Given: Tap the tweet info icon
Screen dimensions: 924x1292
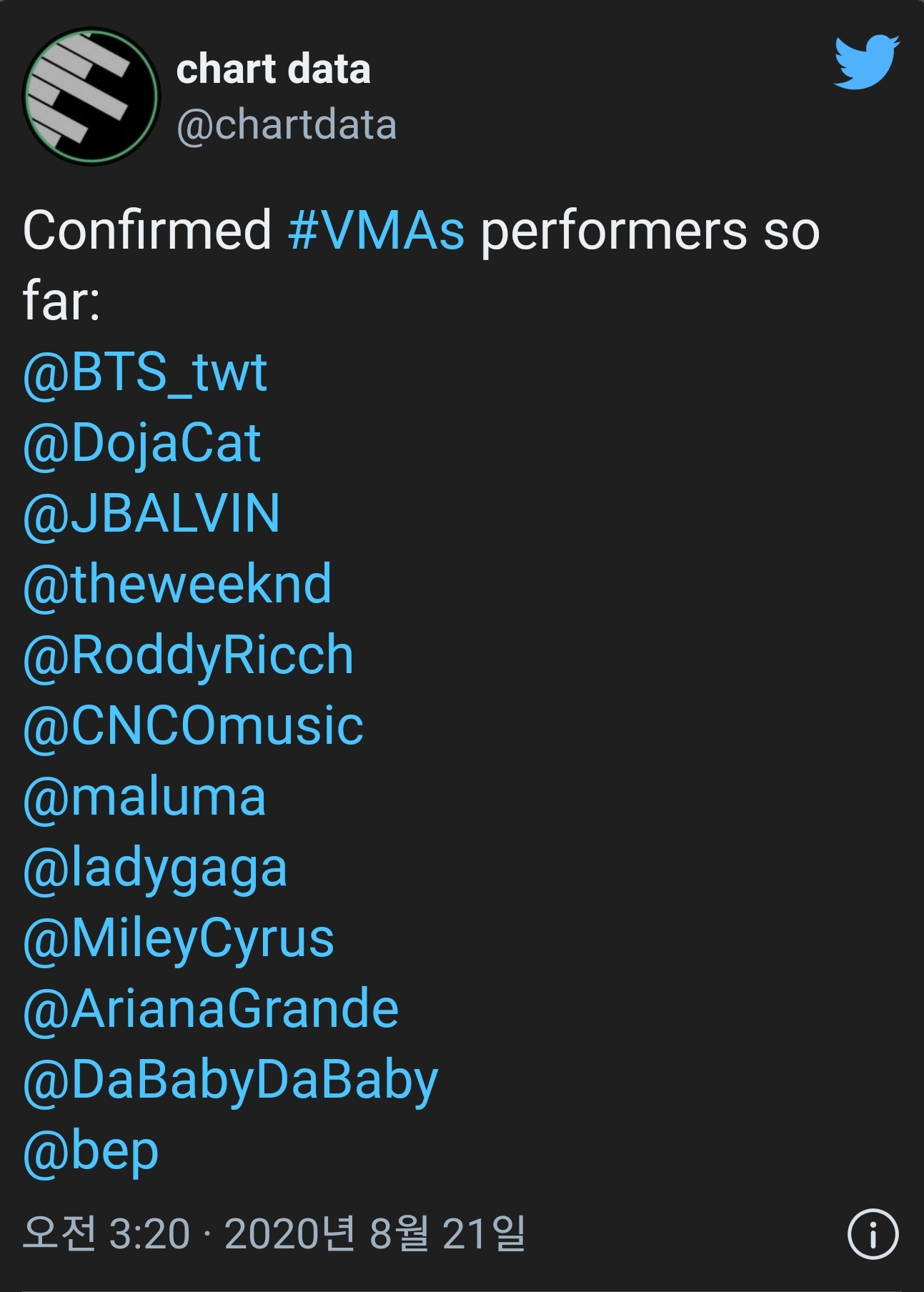Looking at the screenshot, I should 873,1233.
